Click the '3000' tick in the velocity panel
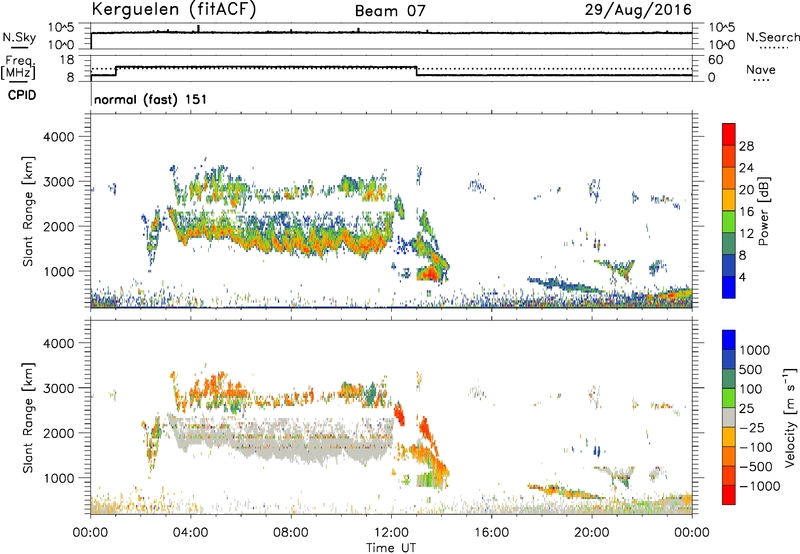Image resolution: width=800 pixels, height=554 pixels. click(59, 388)
